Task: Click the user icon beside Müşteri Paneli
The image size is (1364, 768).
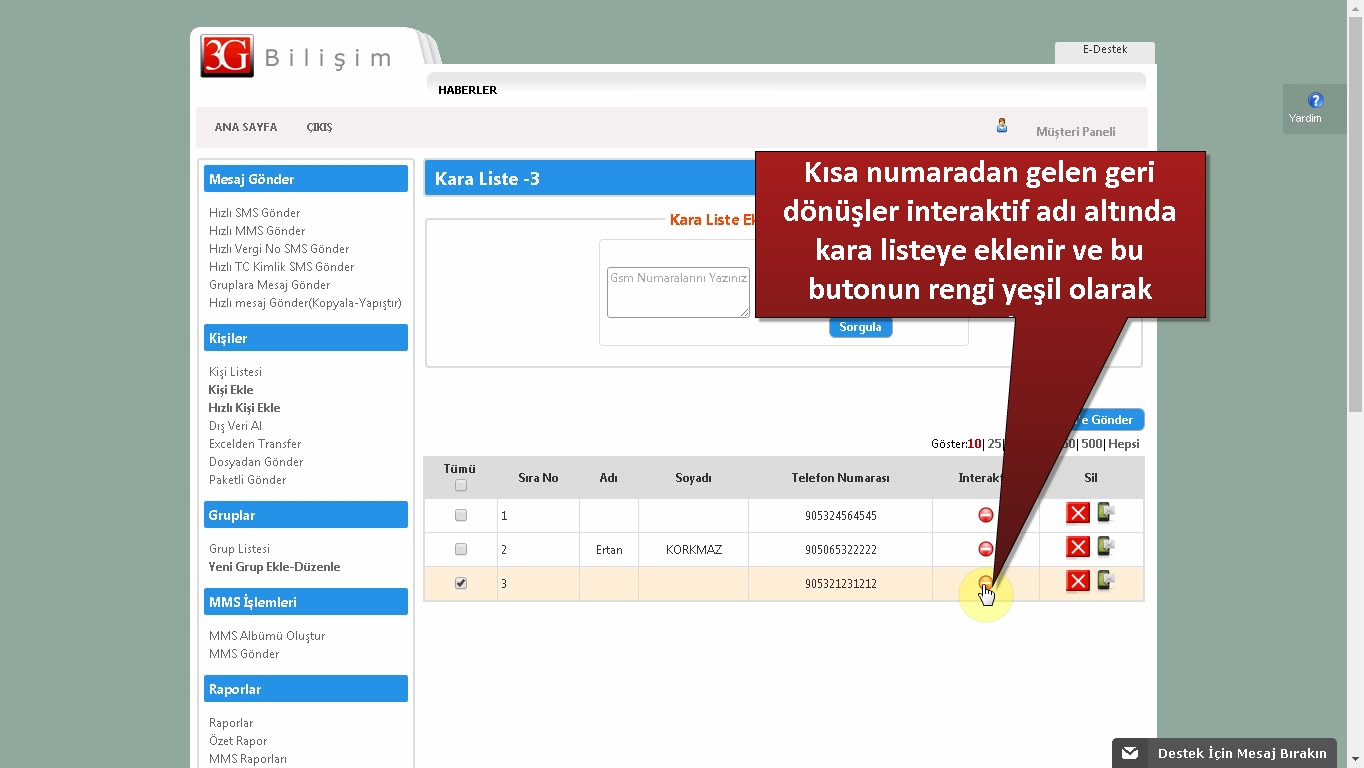Action: click(1001, 126)
